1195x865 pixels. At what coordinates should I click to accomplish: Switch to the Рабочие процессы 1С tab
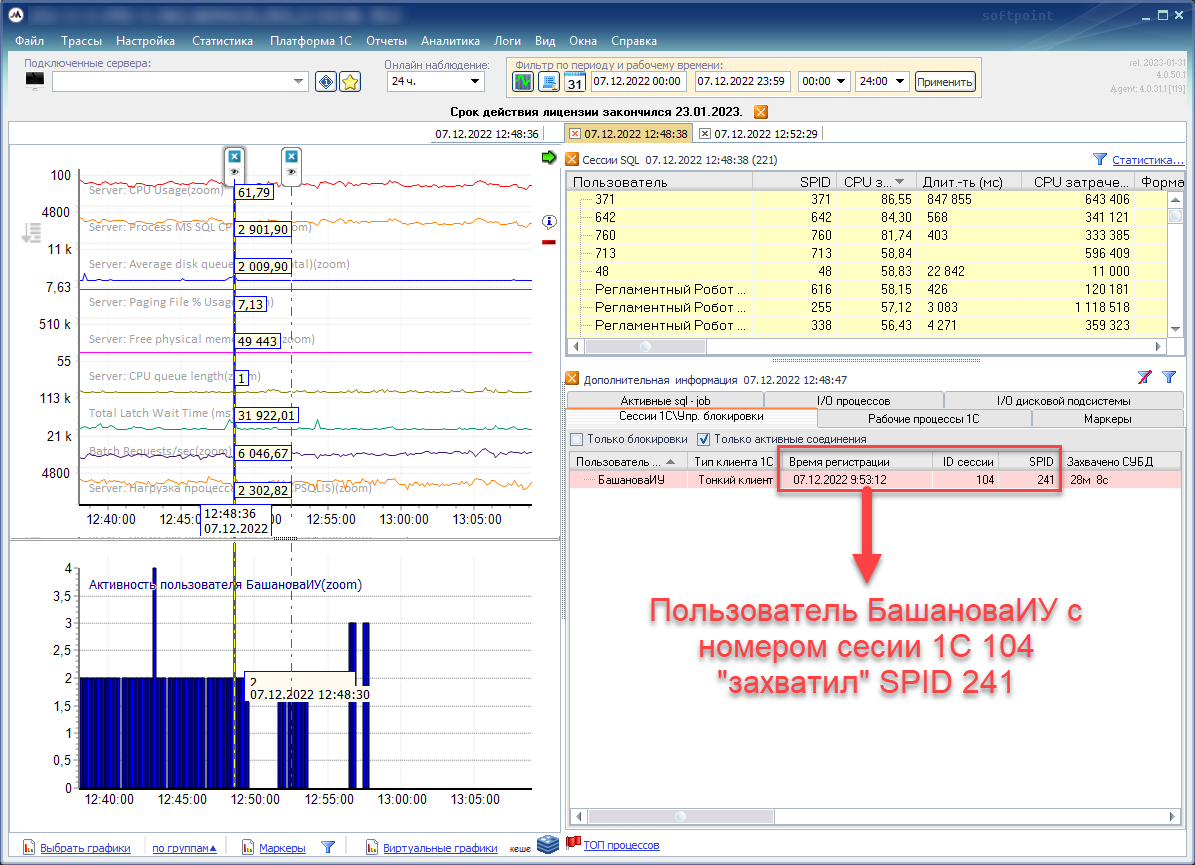point(923,419)
